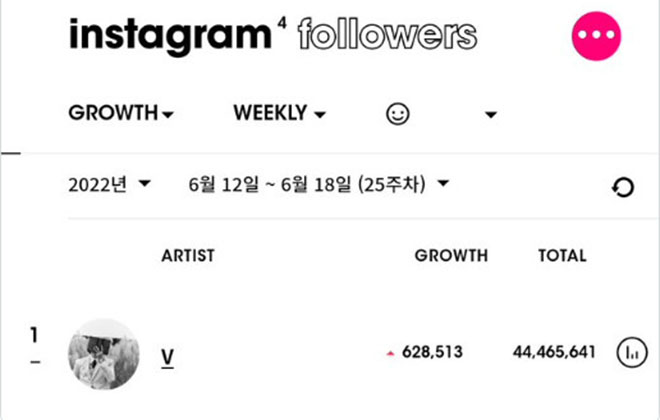Click the superscript 4 beside instagram
This screenshot has width=660, height=420.
click(282, 23)
